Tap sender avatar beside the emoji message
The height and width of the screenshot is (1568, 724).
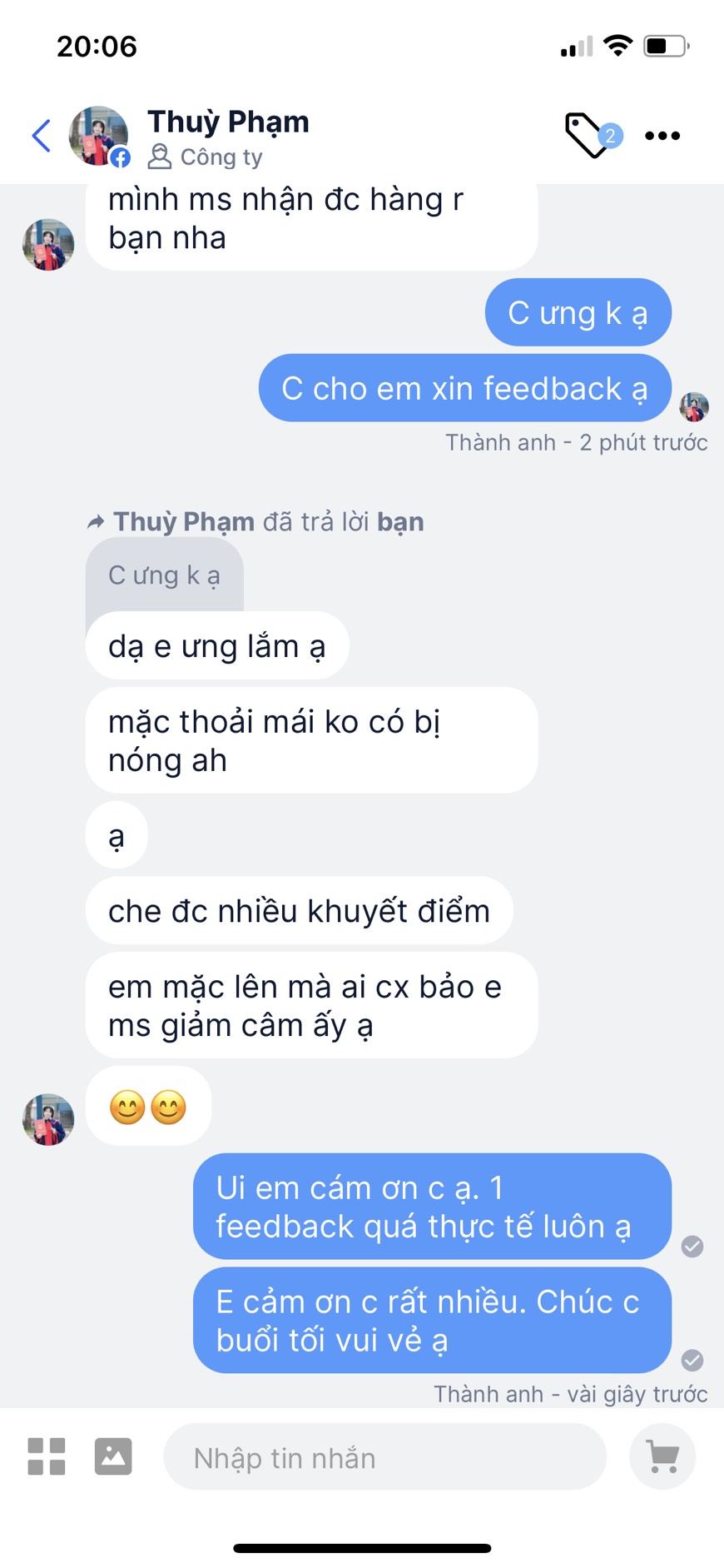[48, 1119]
